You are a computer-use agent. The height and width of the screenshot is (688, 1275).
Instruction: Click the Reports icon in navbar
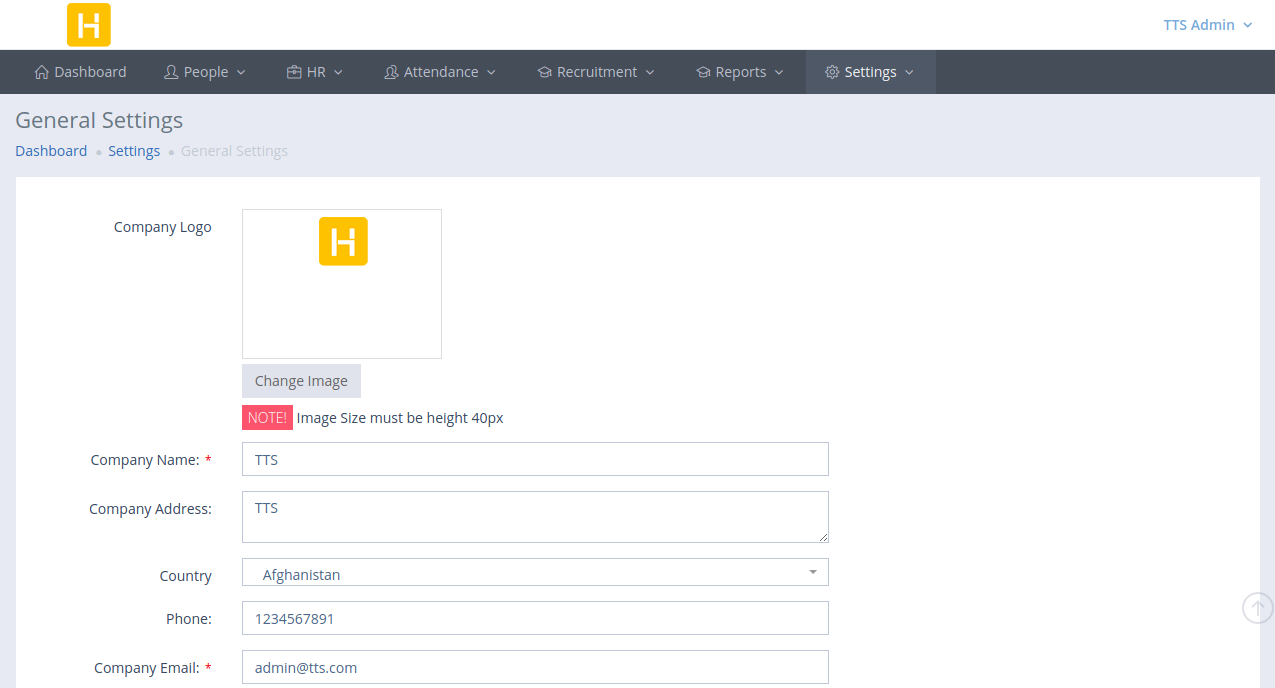tap(703, 72)
